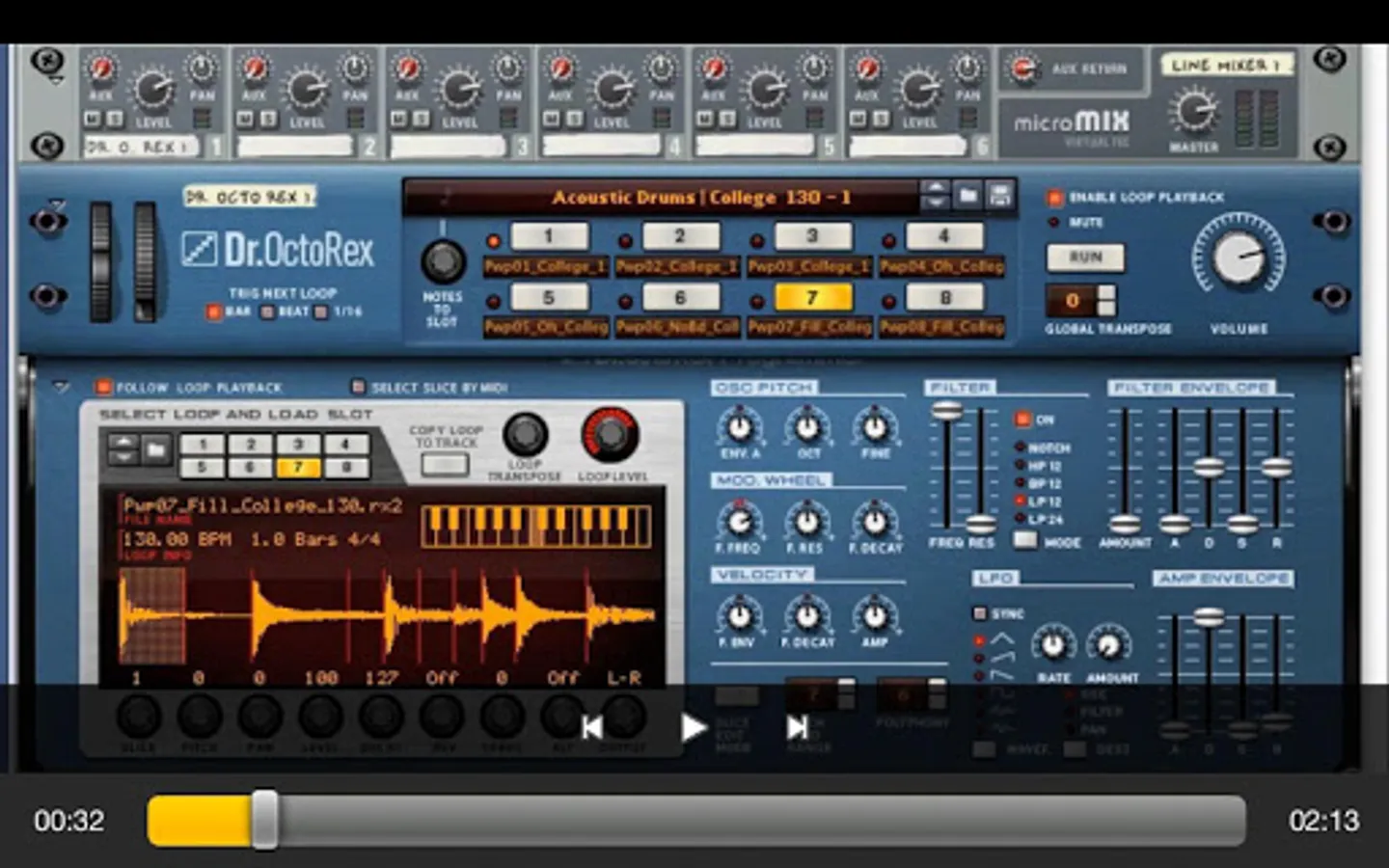Step through patches with the patch name arrows

pyautogui.click(x=935, y=196)
